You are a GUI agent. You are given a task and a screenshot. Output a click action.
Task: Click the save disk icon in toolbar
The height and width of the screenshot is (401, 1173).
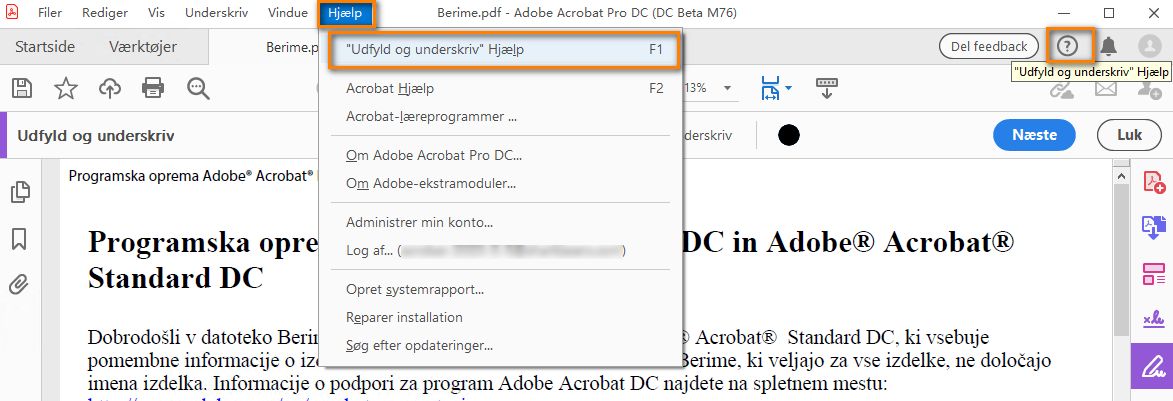coord(22,88)
